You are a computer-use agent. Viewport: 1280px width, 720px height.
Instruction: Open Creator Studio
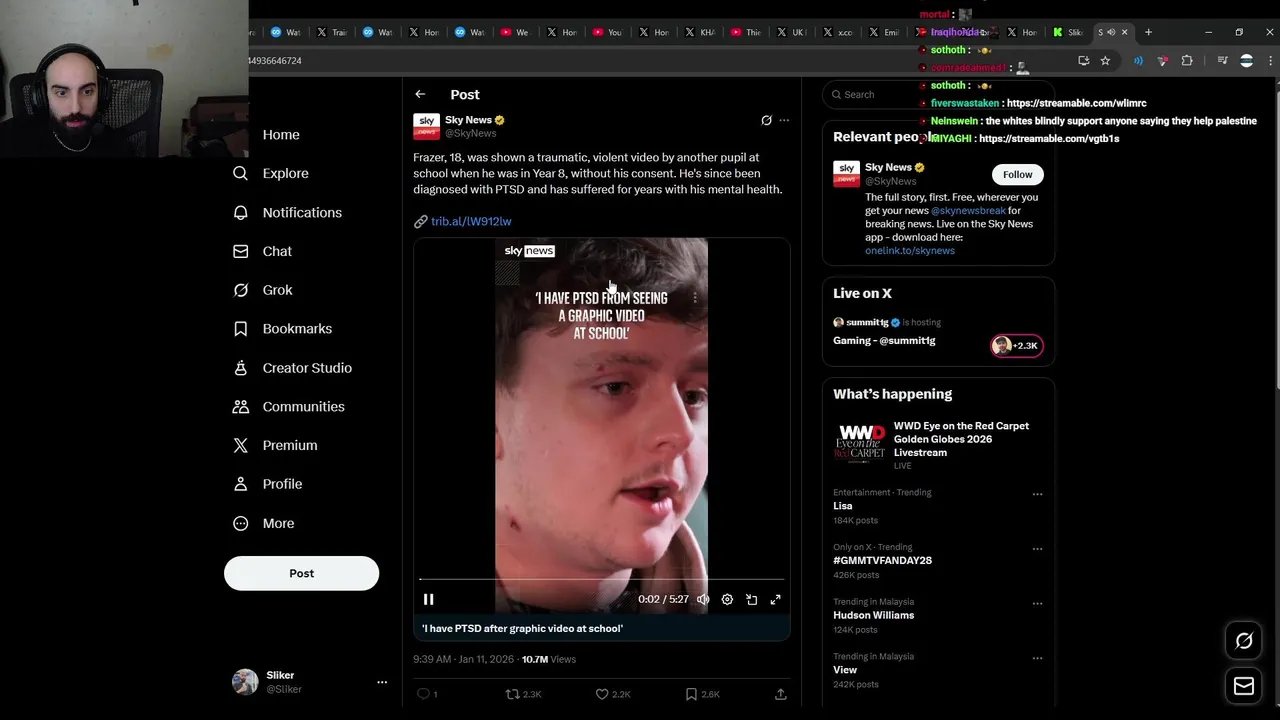pyautogui.click(x=292, y=368)
